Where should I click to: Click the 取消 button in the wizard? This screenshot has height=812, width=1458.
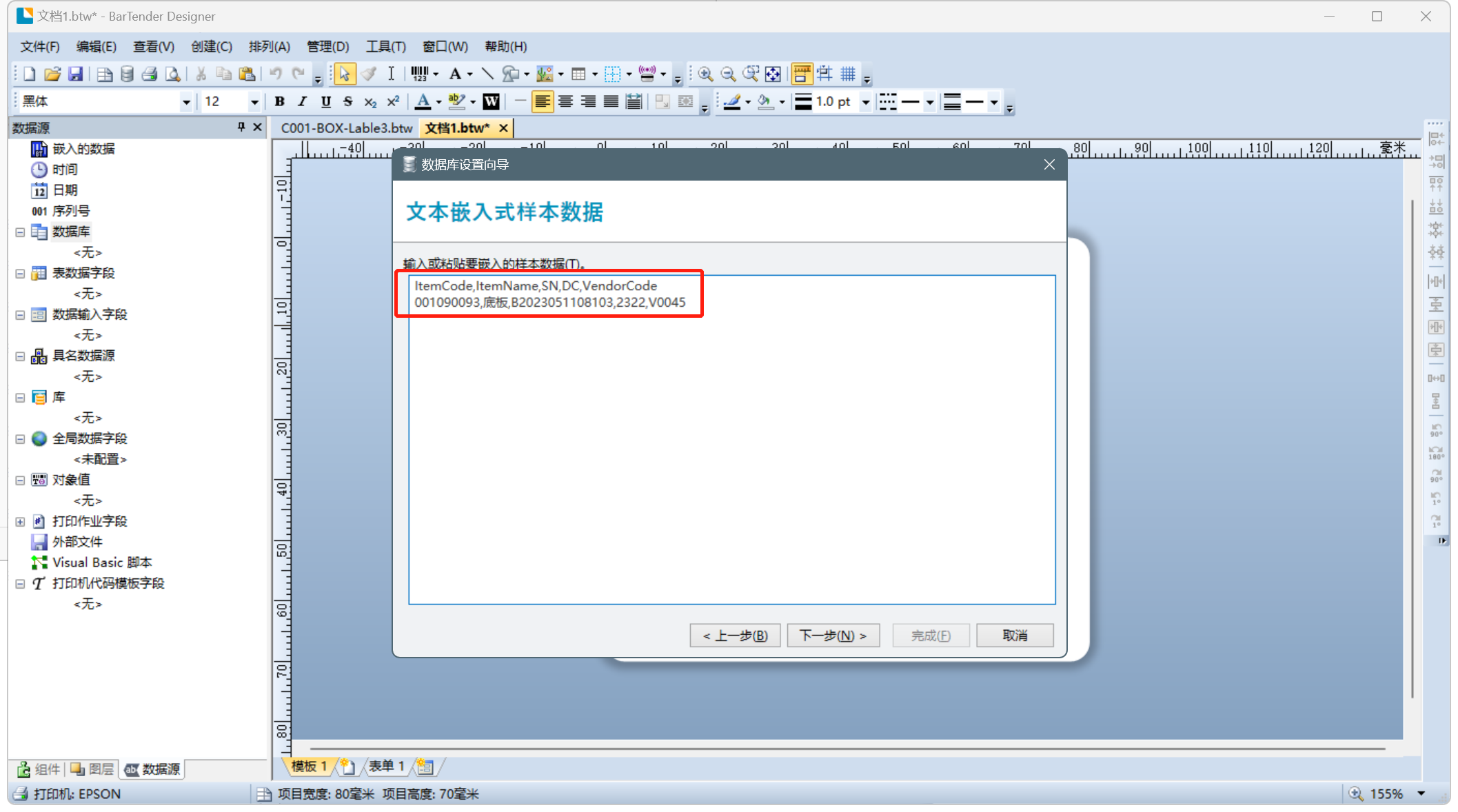pyautogui.click(x=1014, y=636)
